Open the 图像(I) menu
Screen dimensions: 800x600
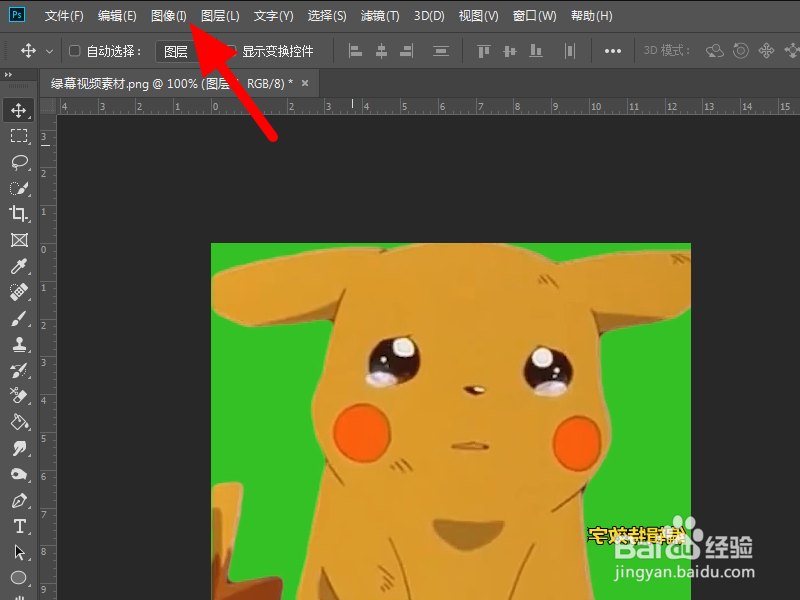pyautogui.click(x=169, y=16)
